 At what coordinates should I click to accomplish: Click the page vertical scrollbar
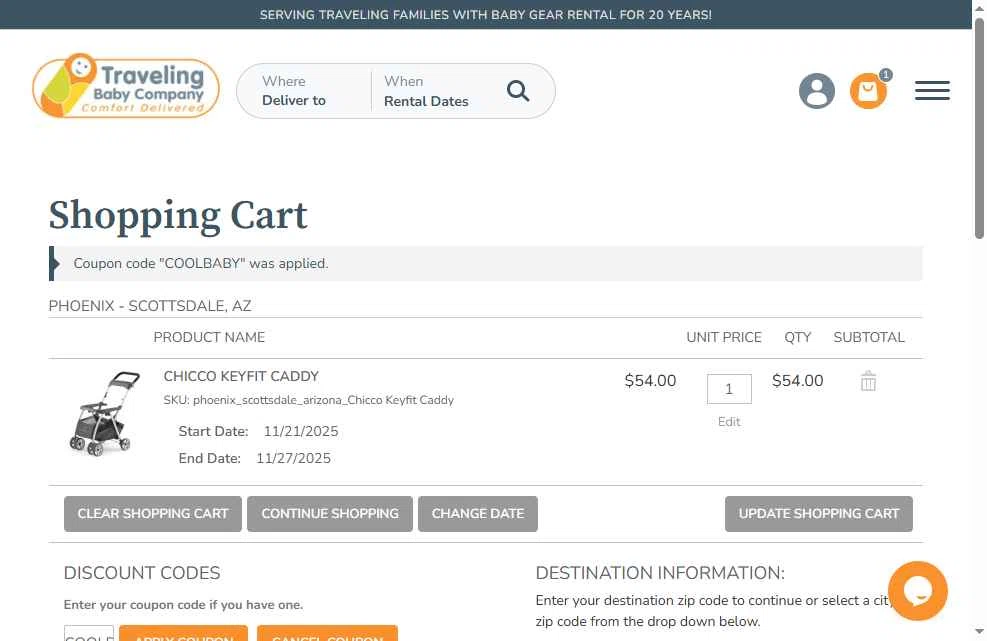coord(979,128)
